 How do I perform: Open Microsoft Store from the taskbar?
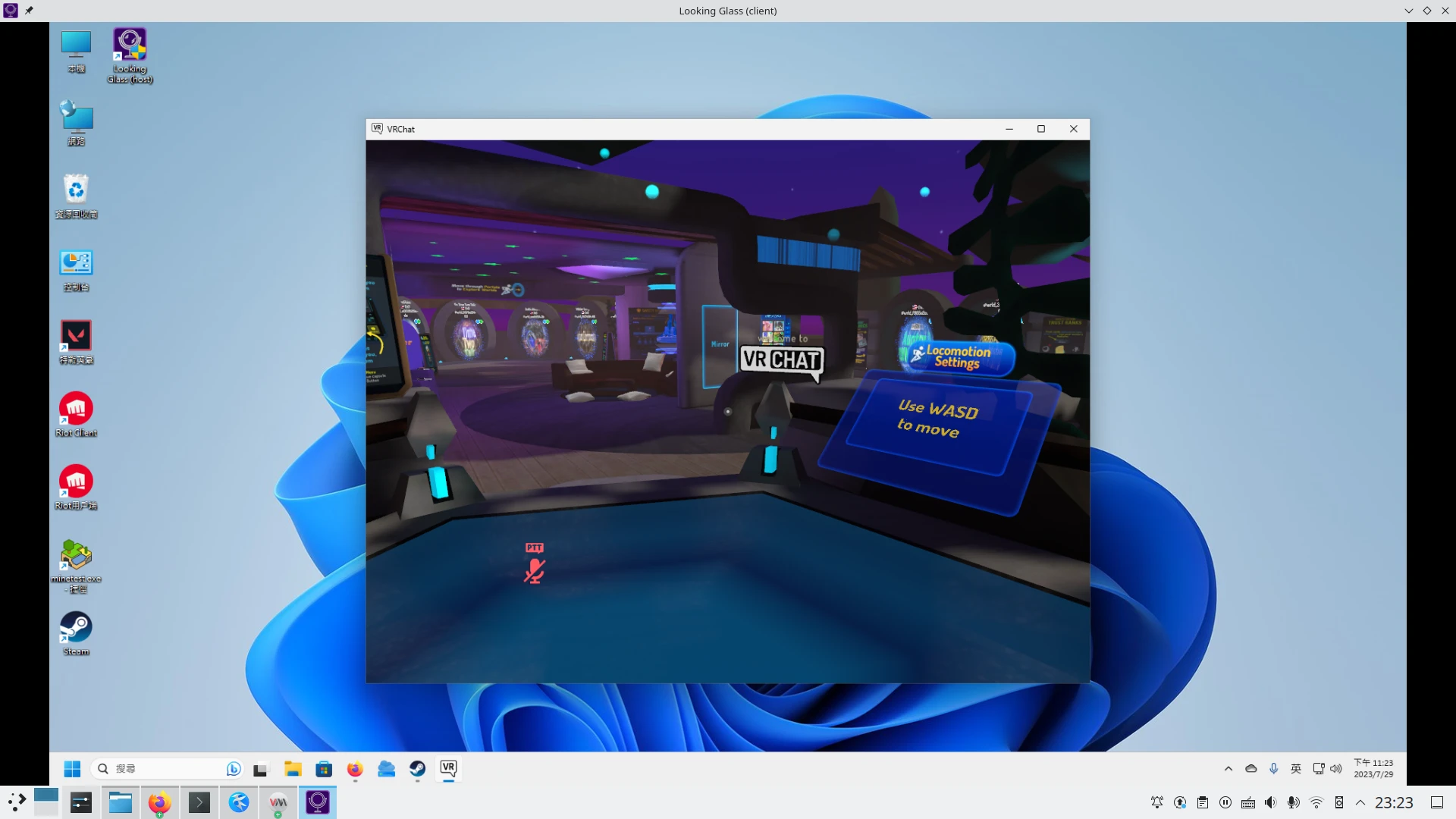(324, 769)
